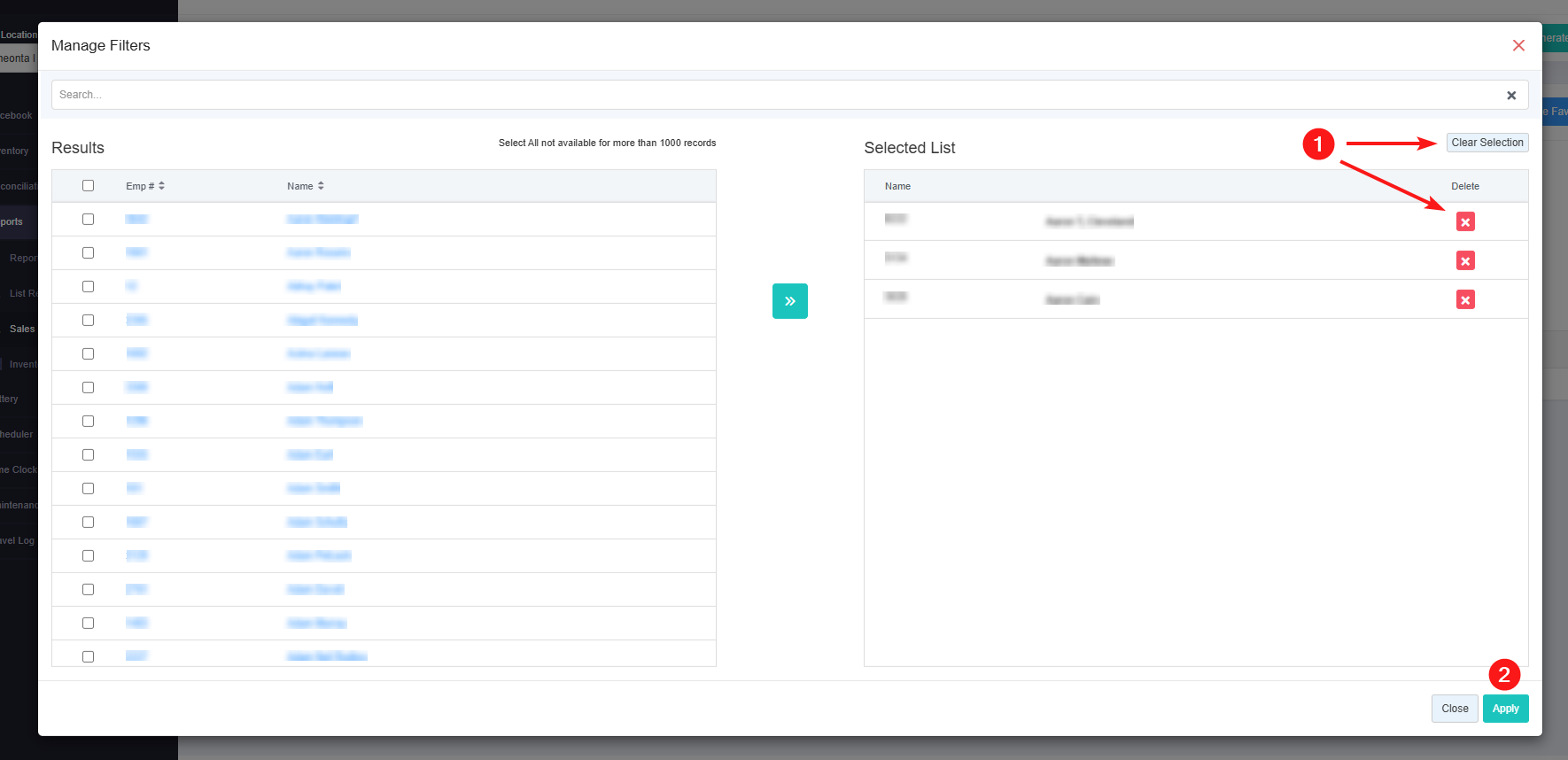
Task: Select the Sales item in the sidebar
Action: (22, 329)
